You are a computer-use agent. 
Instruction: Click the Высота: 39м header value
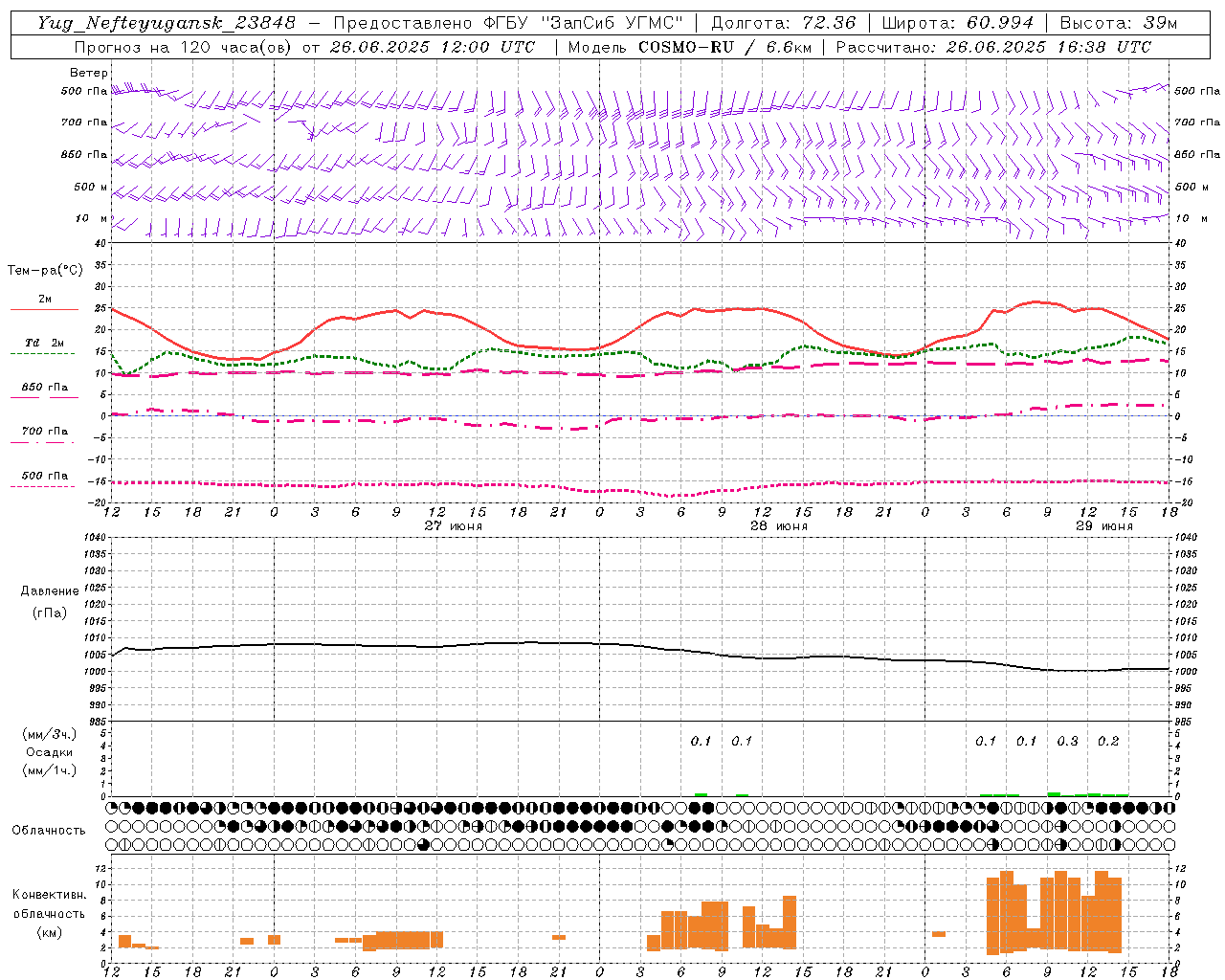point(1119,23)
